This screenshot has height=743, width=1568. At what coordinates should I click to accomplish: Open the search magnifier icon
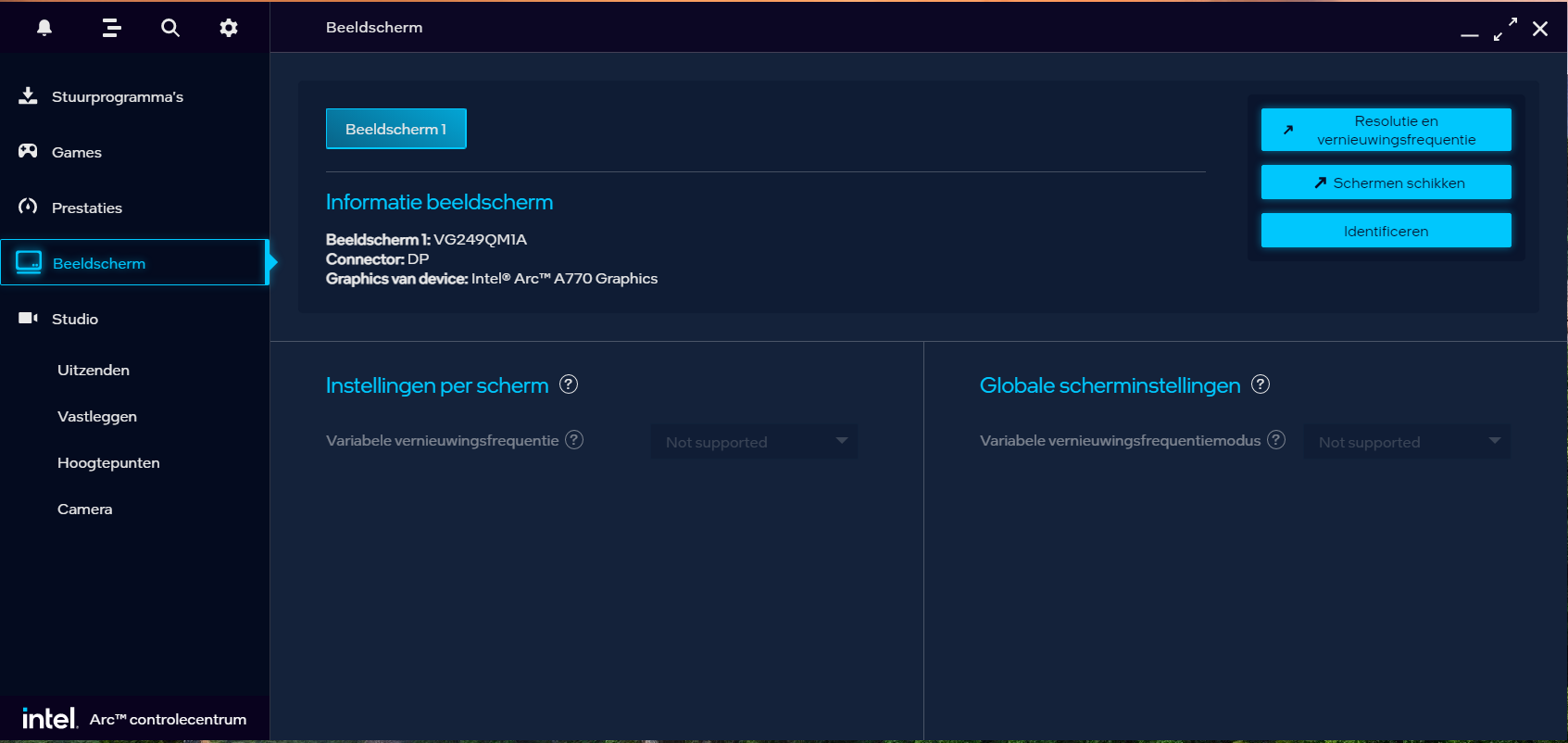coord(170,28)
